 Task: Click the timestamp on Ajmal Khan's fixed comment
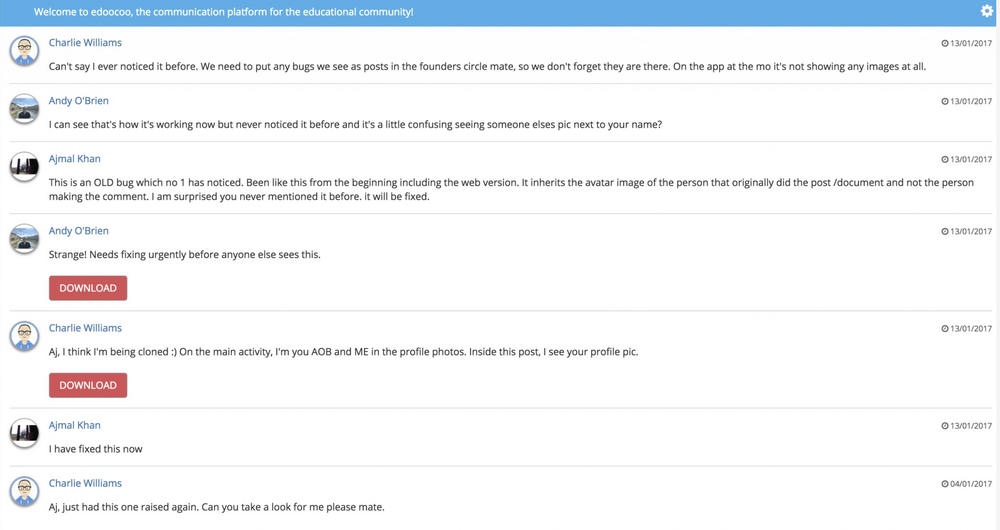click(x=966, y=426)
